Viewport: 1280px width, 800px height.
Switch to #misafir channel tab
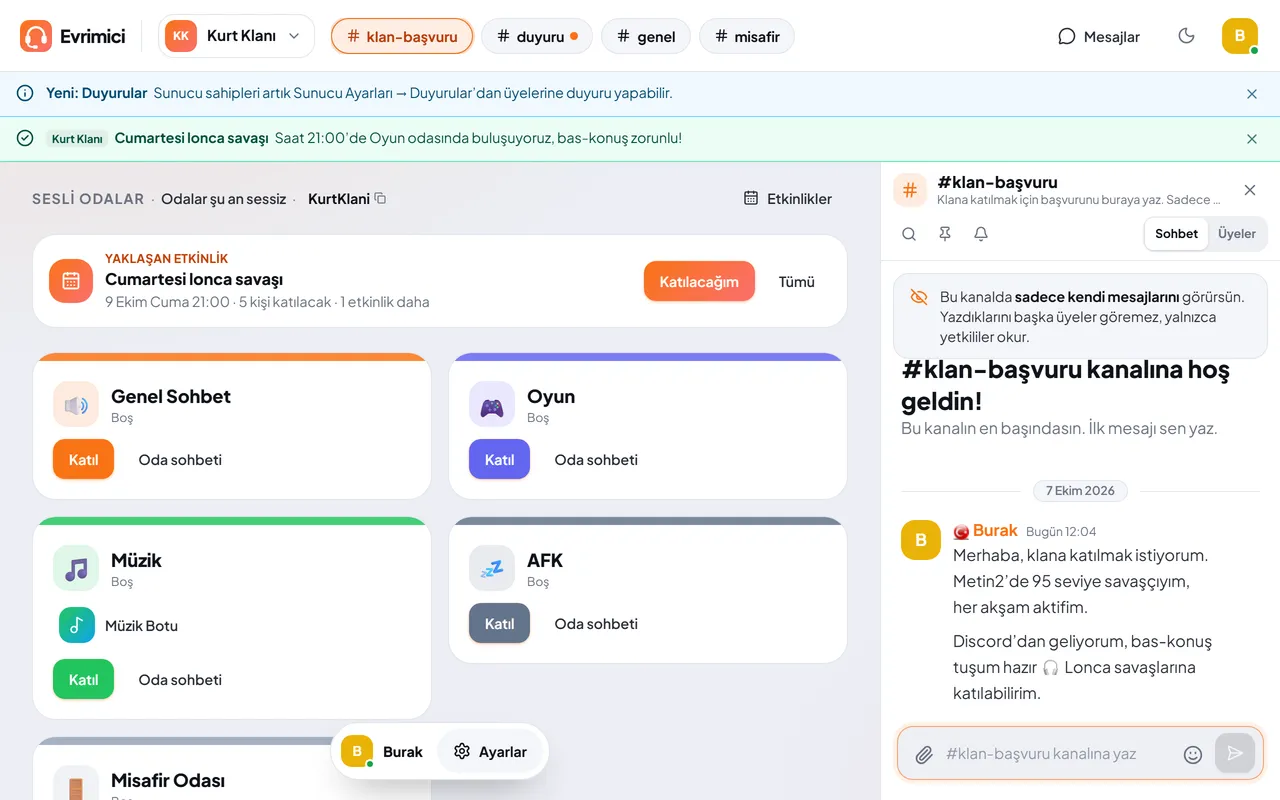pos(747,37)
